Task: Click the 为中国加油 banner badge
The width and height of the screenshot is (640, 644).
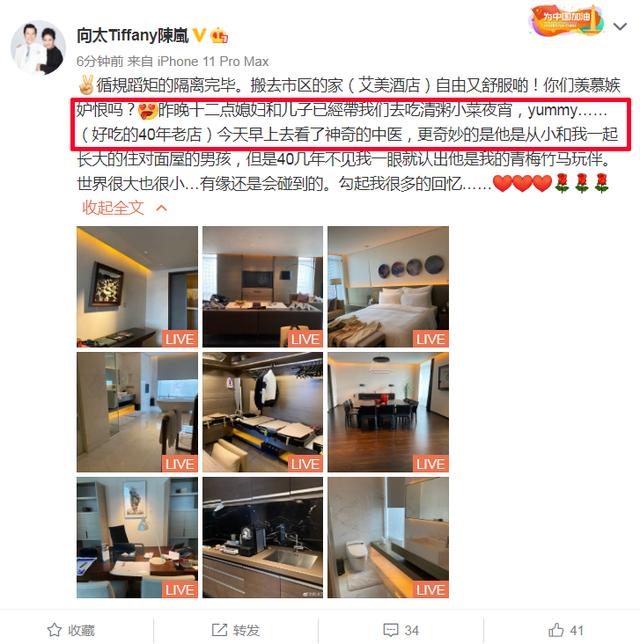Action: tap(566, 19)
